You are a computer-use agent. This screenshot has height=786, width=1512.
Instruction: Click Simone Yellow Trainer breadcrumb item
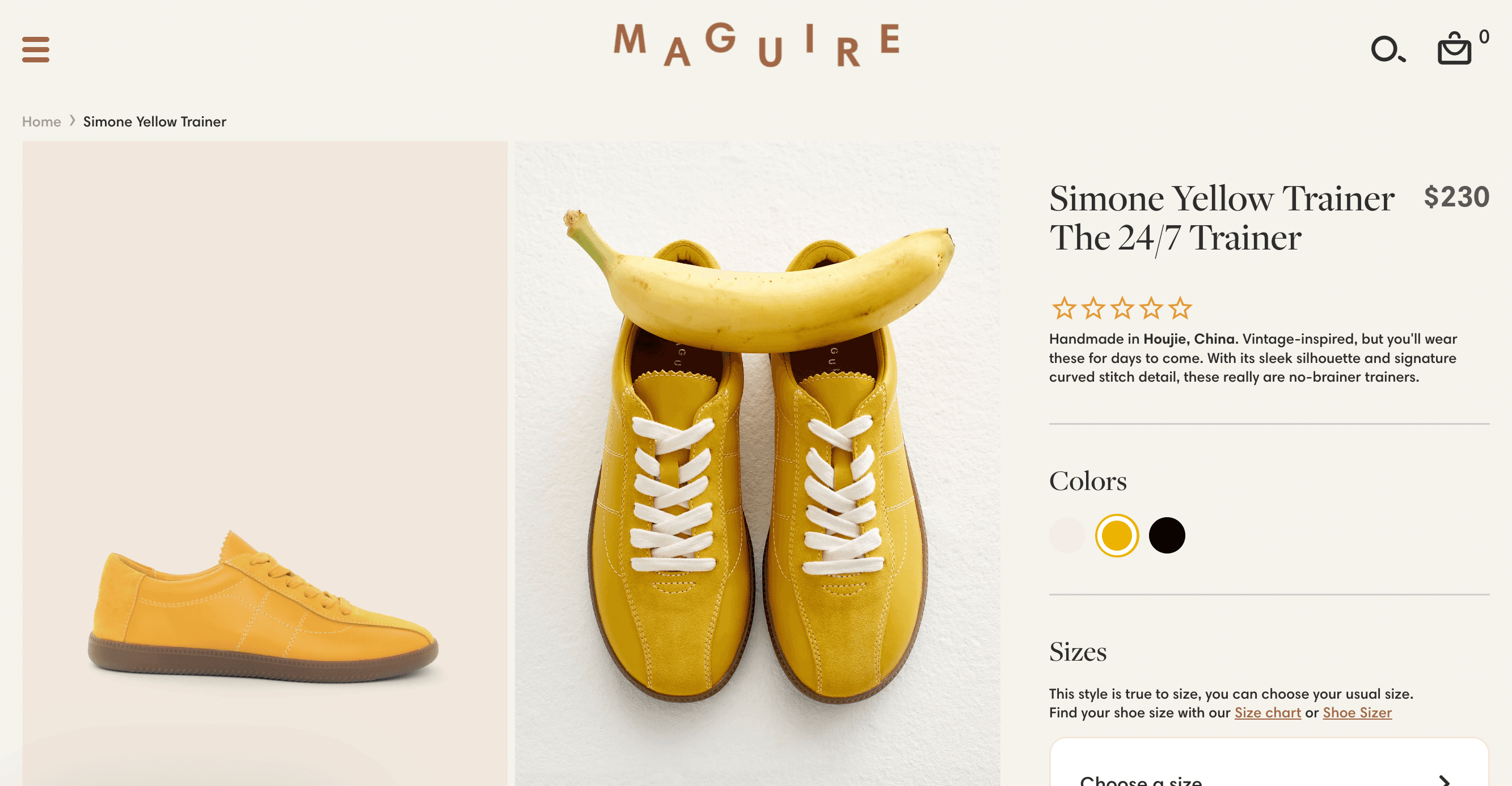(x=154, y=121)
